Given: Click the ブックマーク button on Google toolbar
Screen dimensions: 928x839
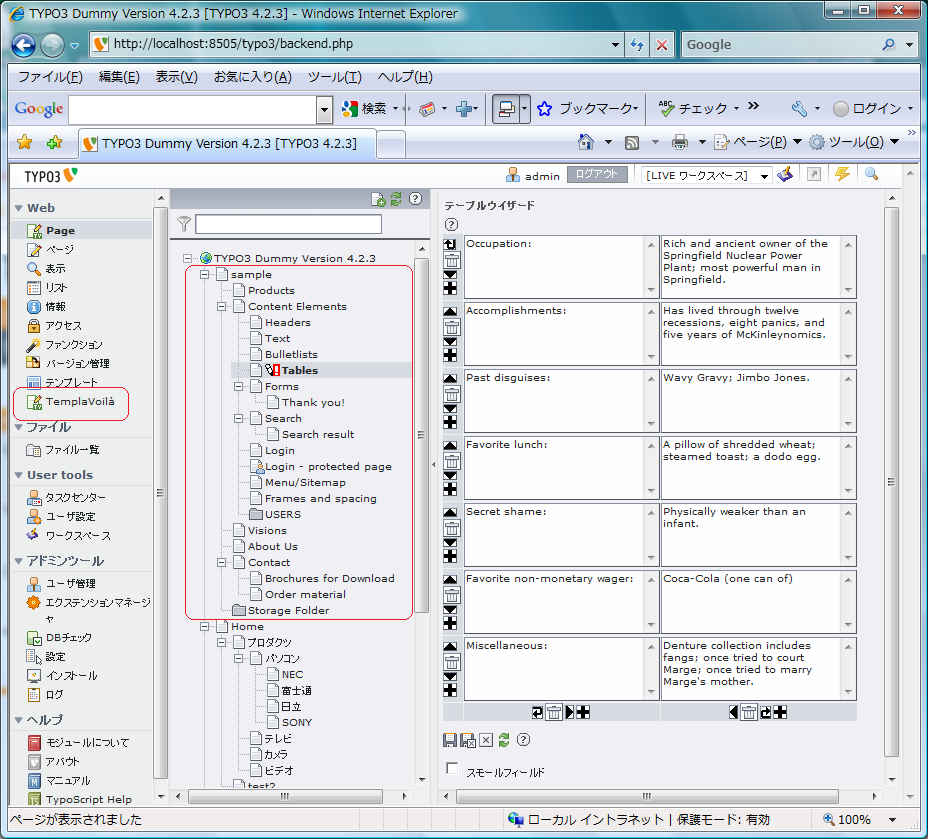Looking at the screenshot, I should [x=588, y=108].
